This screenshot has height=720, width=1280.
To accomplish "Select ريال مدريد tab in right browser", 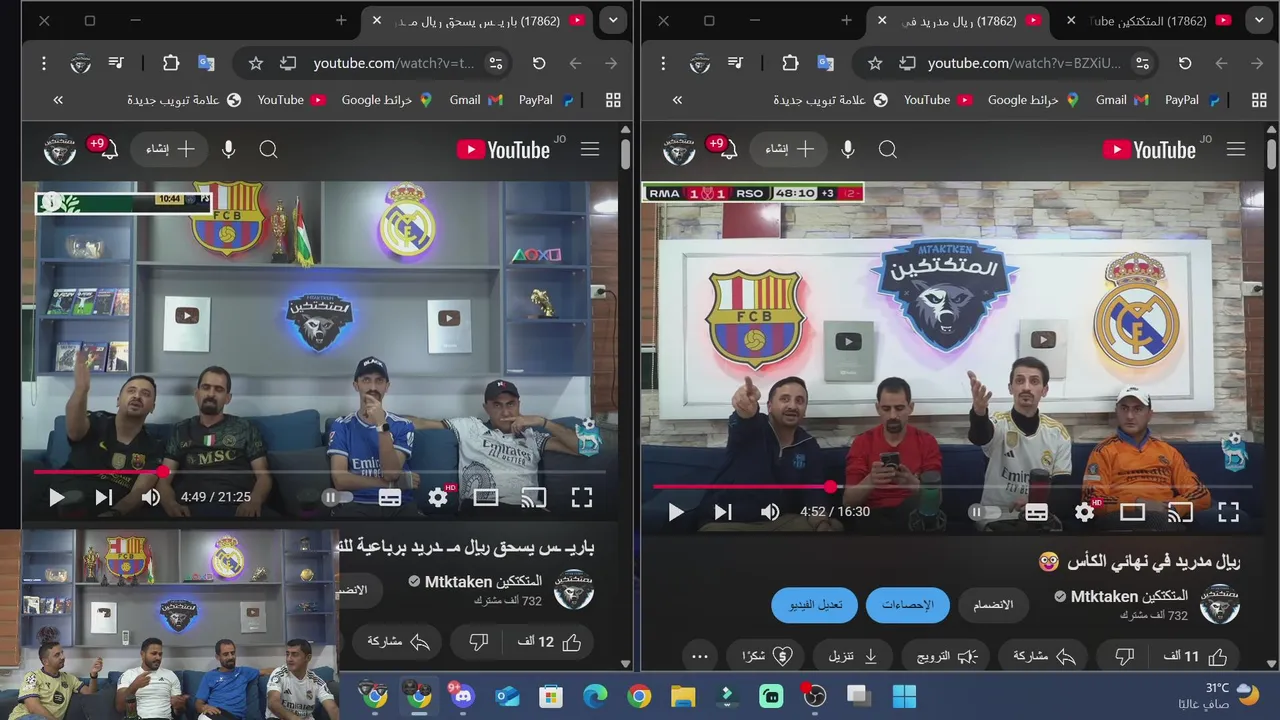I will tap(960, 20).
